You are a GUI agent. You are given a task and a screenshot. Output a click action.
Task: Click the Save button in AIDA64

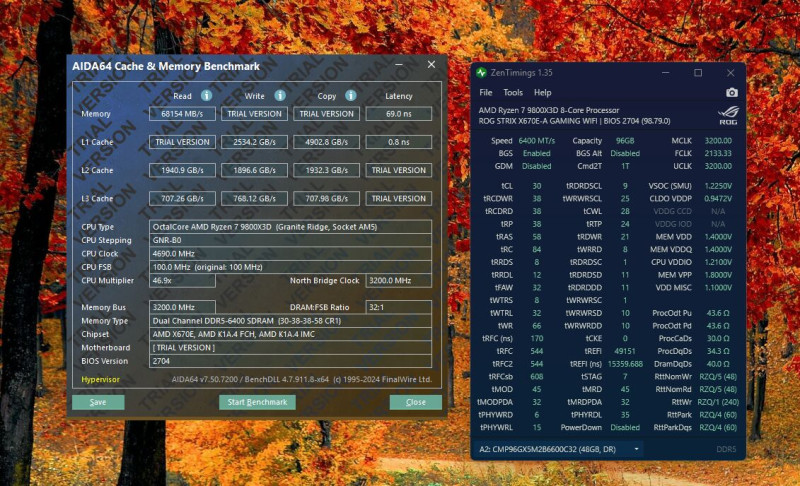(98, 402)
